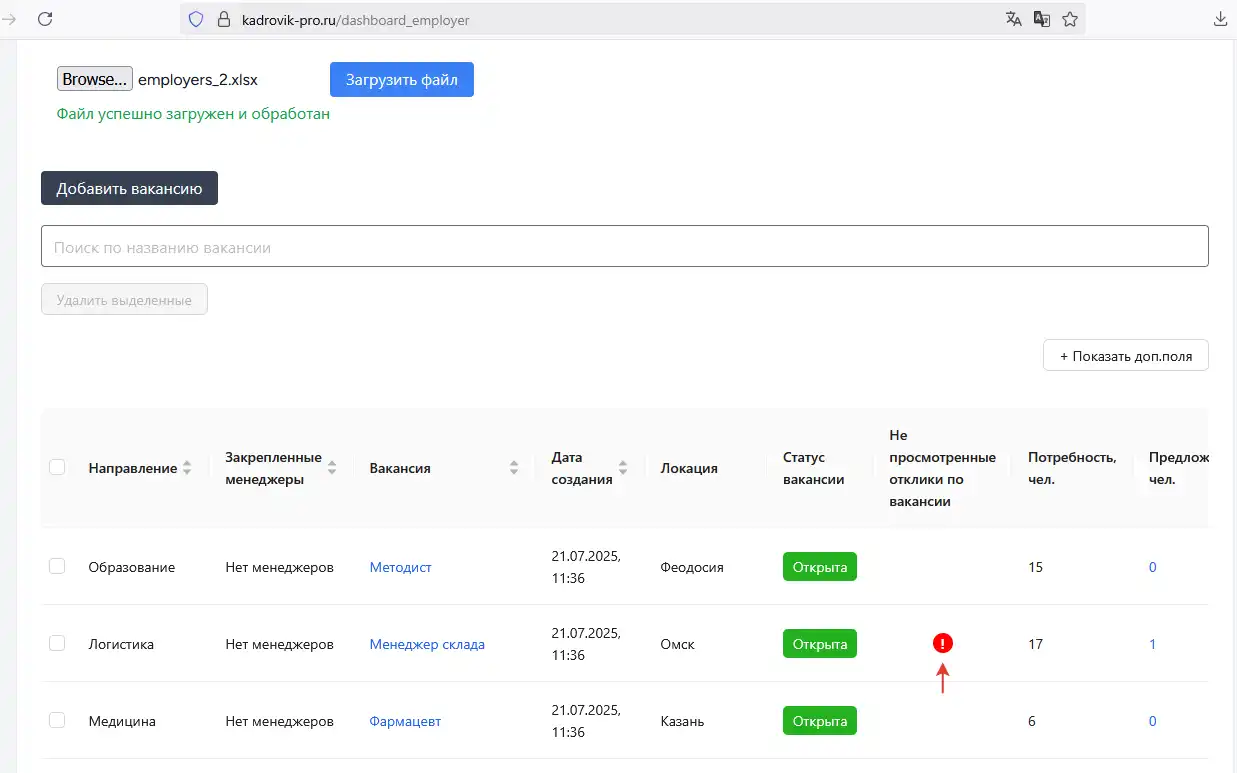Check the box for Образование row

point(57,566)
